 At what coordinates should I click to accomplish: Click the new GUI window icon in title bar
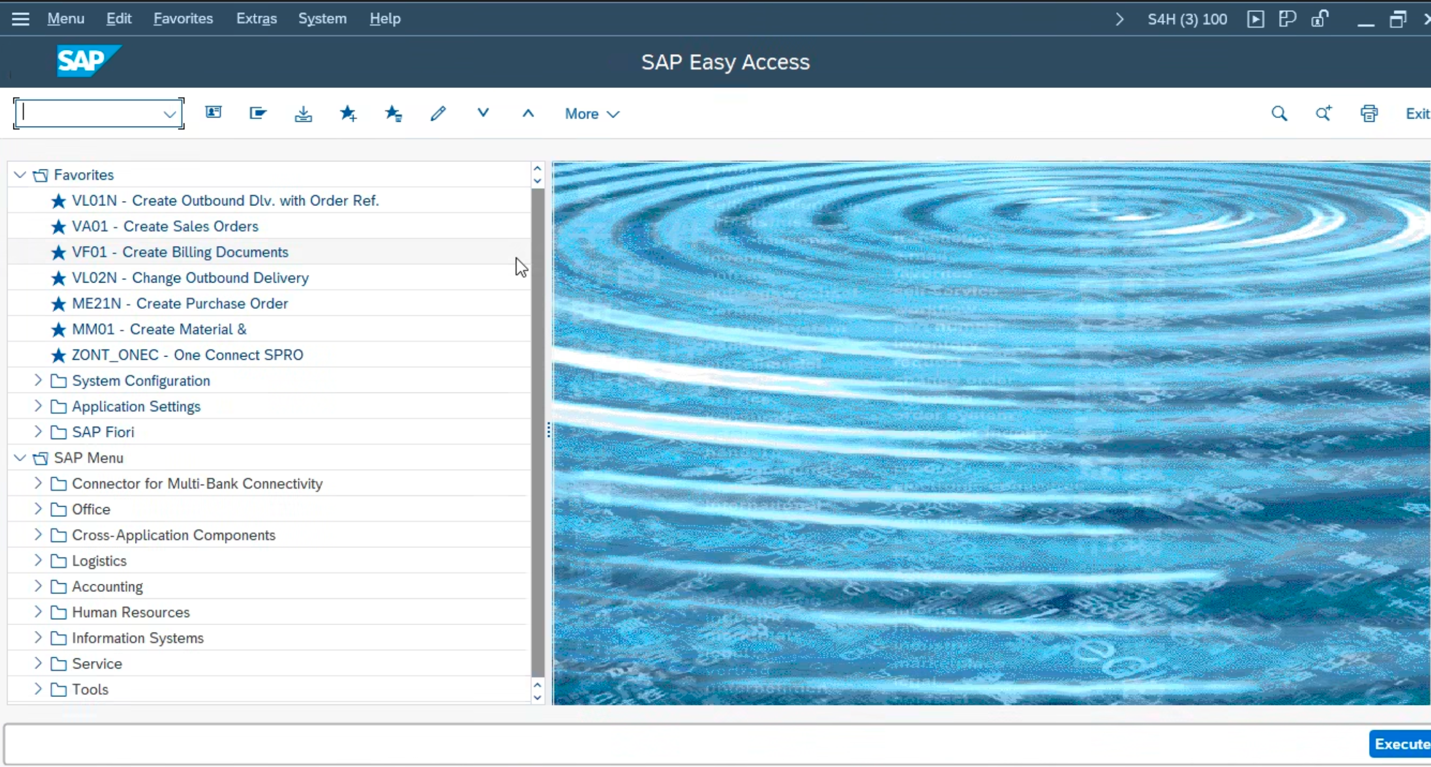[x=1288, y=19]
